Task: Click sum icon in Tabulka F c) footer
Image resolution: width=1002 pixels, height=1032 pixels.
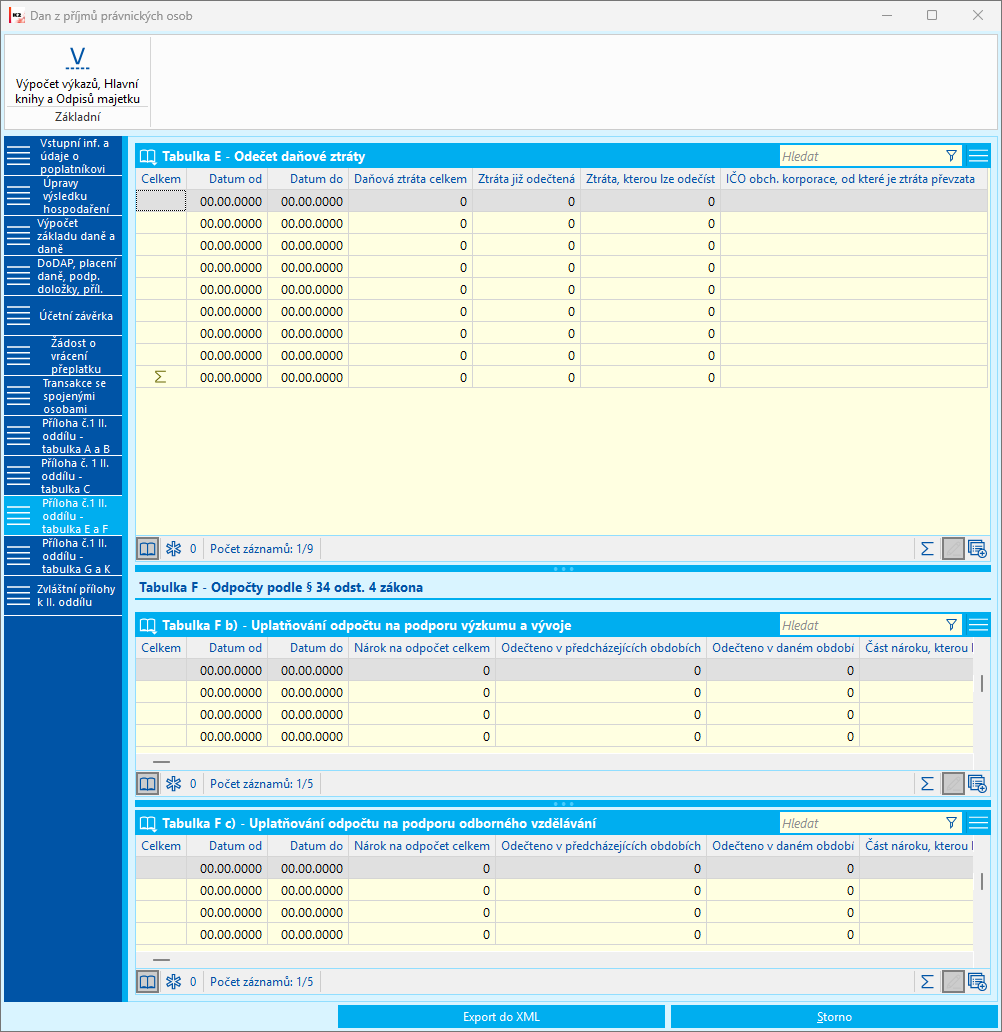Action: (927, 981)
